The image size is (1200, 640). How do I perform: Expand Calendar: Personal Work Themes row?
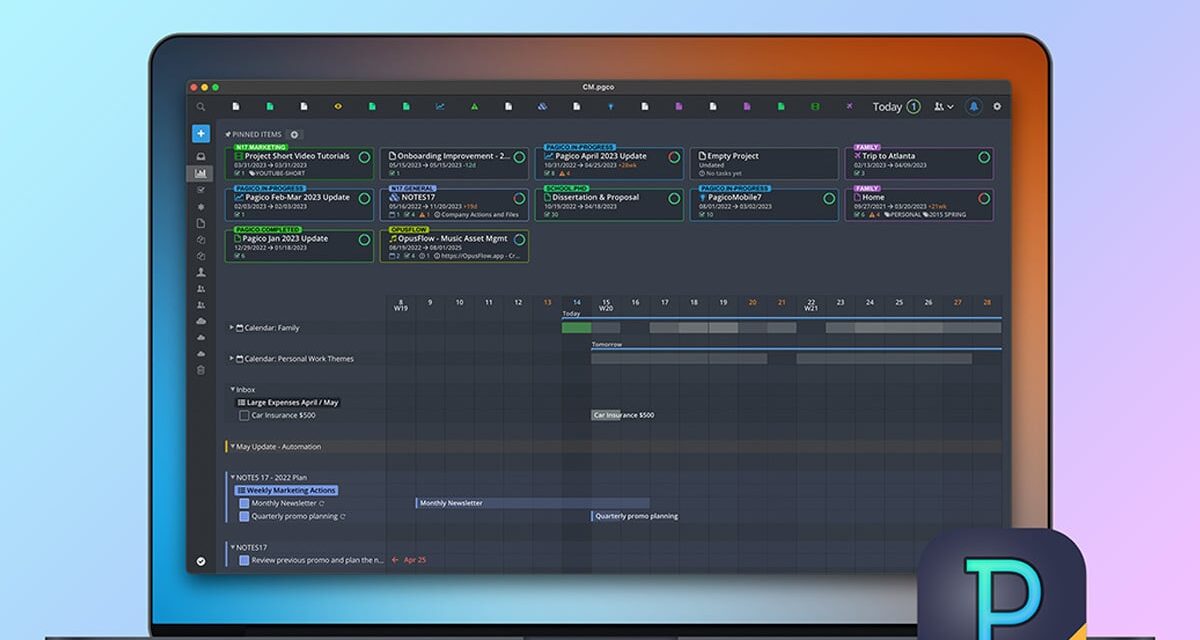pos(232,359)
